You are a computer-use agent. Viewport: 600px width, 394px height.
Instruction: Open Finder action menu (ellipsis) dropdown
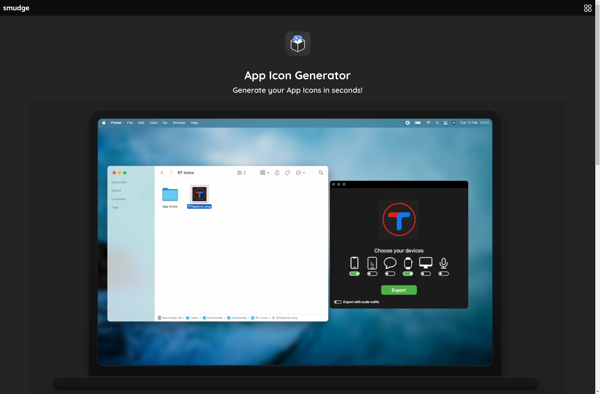(x=300, y=173)
